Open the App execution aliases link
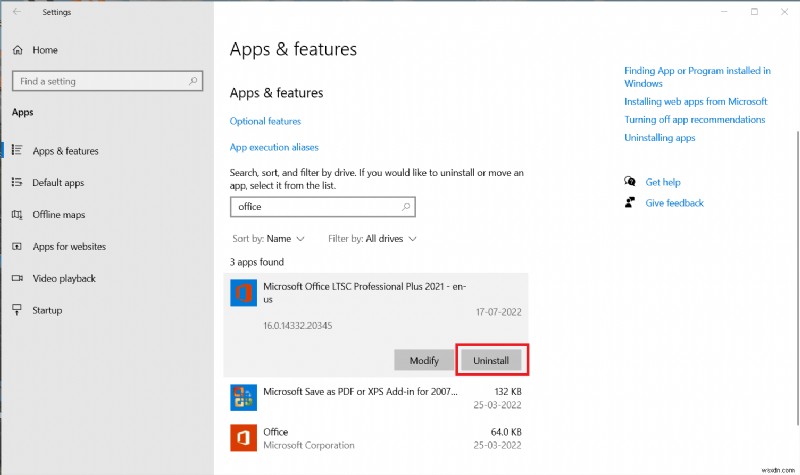800x475 pixels. pyautogui.click(x=274, y=147)
